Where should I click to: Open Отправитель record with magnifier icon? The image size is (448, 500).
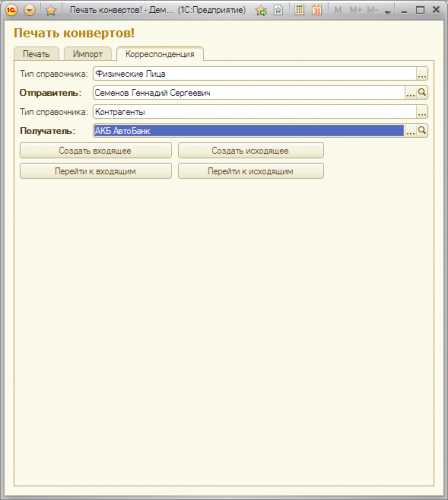pos(422,92)
